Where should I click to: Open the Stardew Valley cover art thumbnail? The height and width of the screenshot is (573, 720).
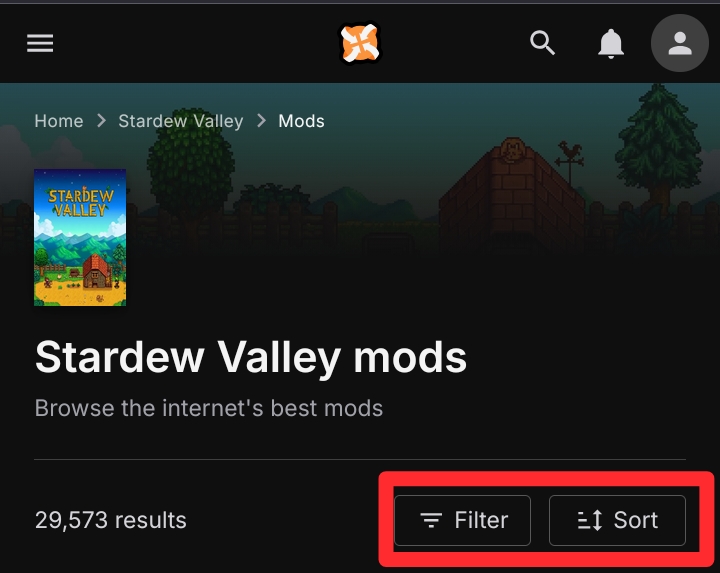pos(80,237)
